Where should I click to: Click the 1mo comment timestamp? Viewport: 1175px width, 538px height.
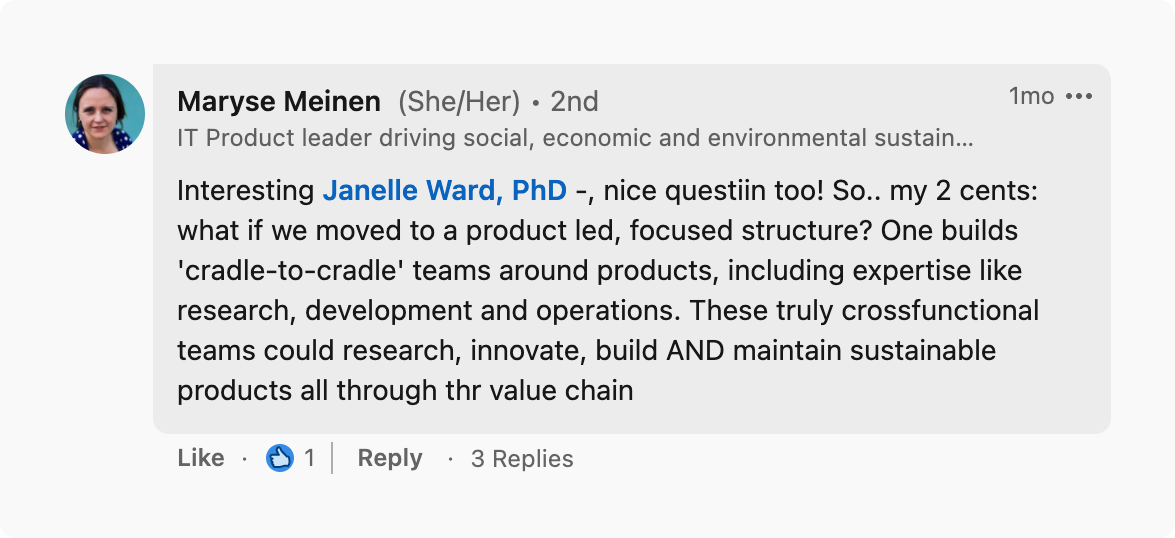point(1031,96)
